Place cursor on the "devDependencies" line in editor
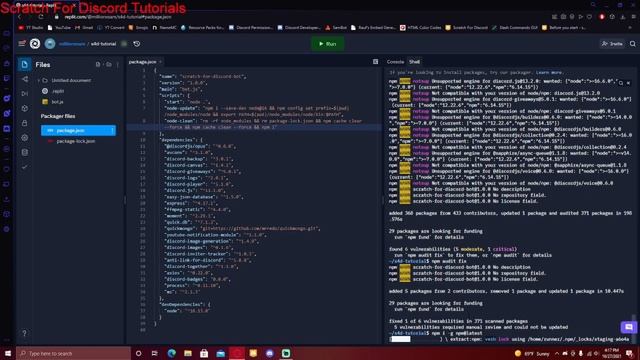 point(186,304)
